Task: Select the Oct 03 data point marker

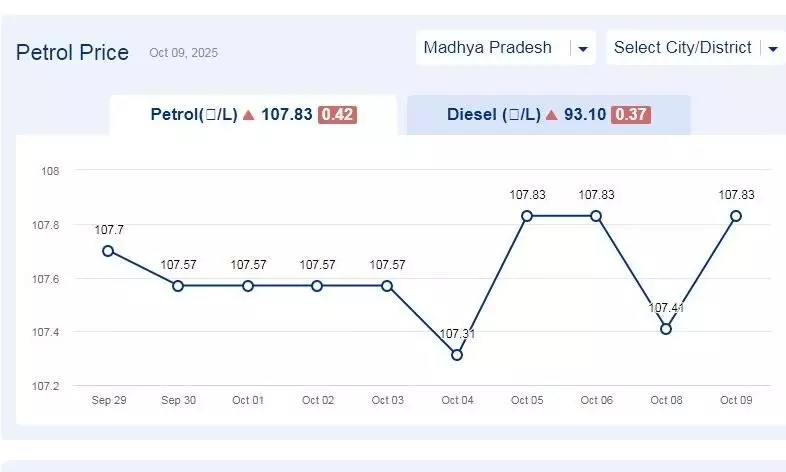Action: (x=387, y=286)
